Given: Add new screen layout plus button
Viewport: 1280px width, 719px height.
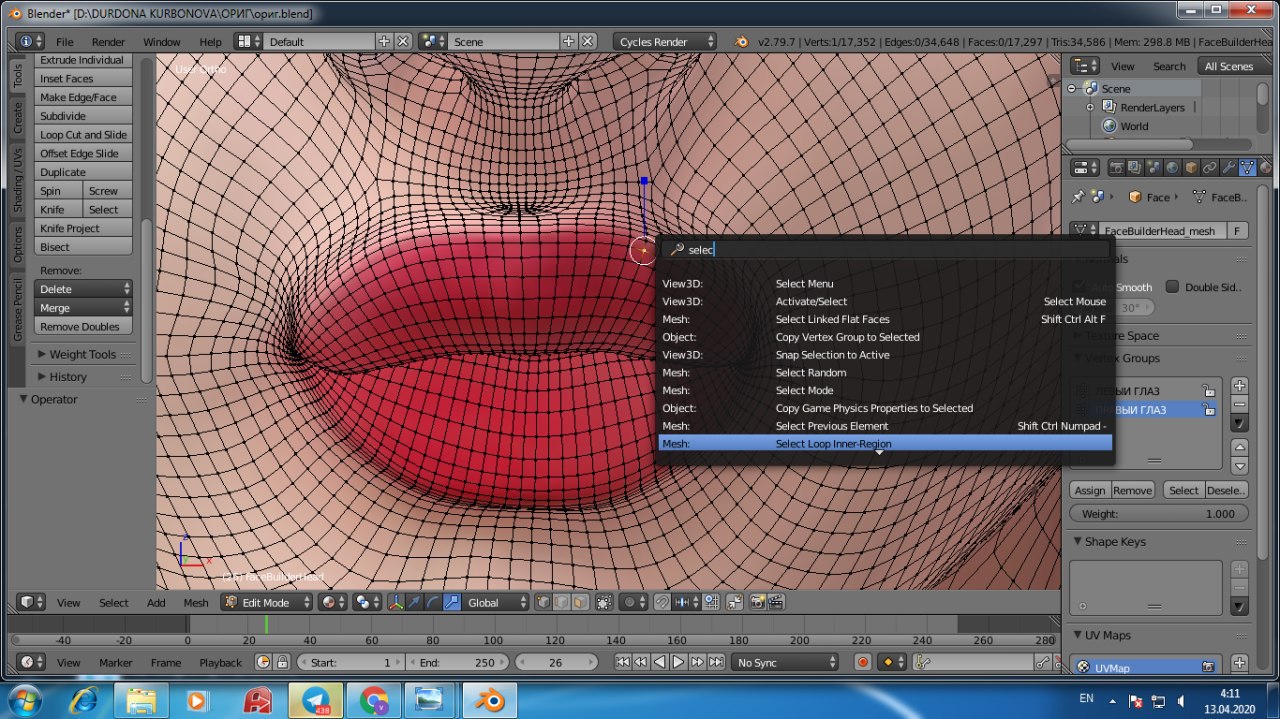Looking at the screenshot, I should click(384, 41).
